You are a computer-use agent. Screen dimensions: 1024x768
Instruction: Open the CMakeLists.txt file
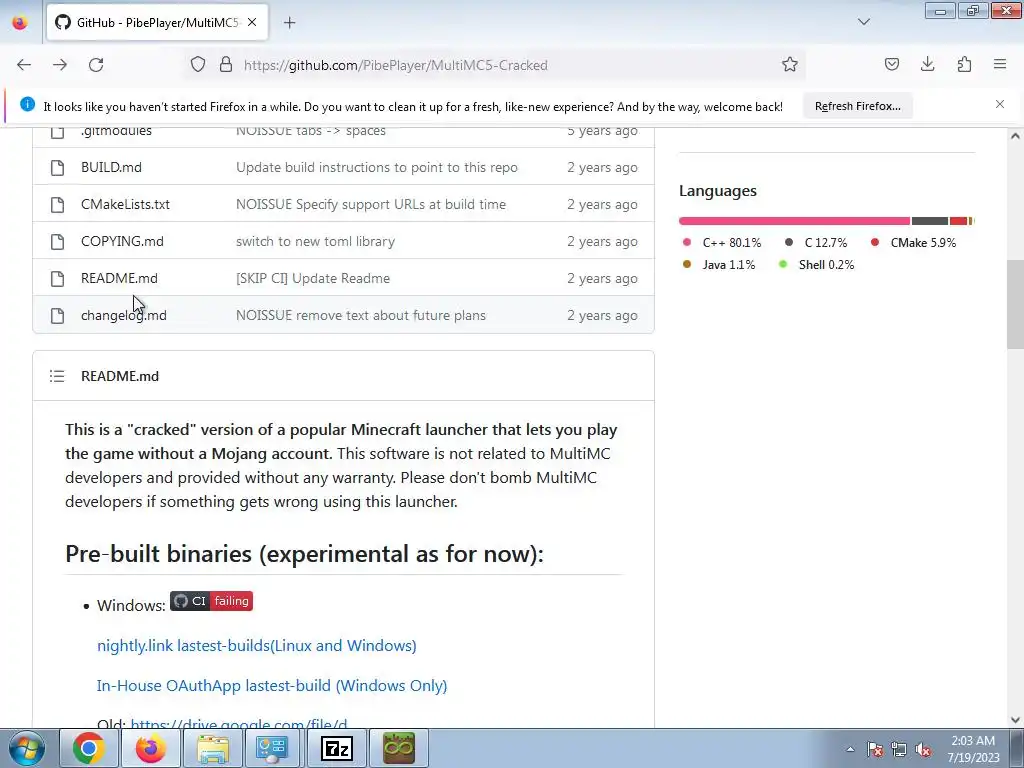coord(125,204)
